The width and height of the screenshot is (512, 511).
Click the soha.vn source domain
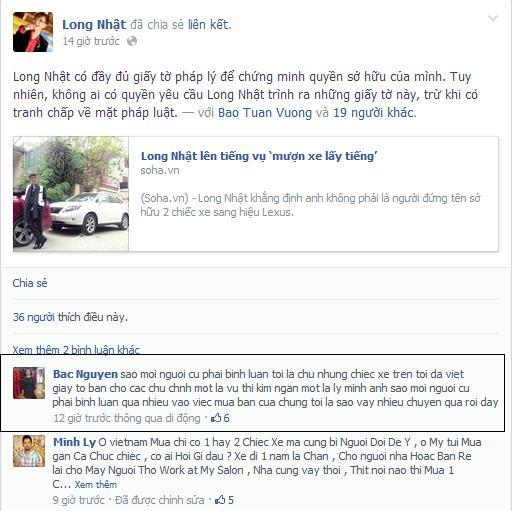160,170
